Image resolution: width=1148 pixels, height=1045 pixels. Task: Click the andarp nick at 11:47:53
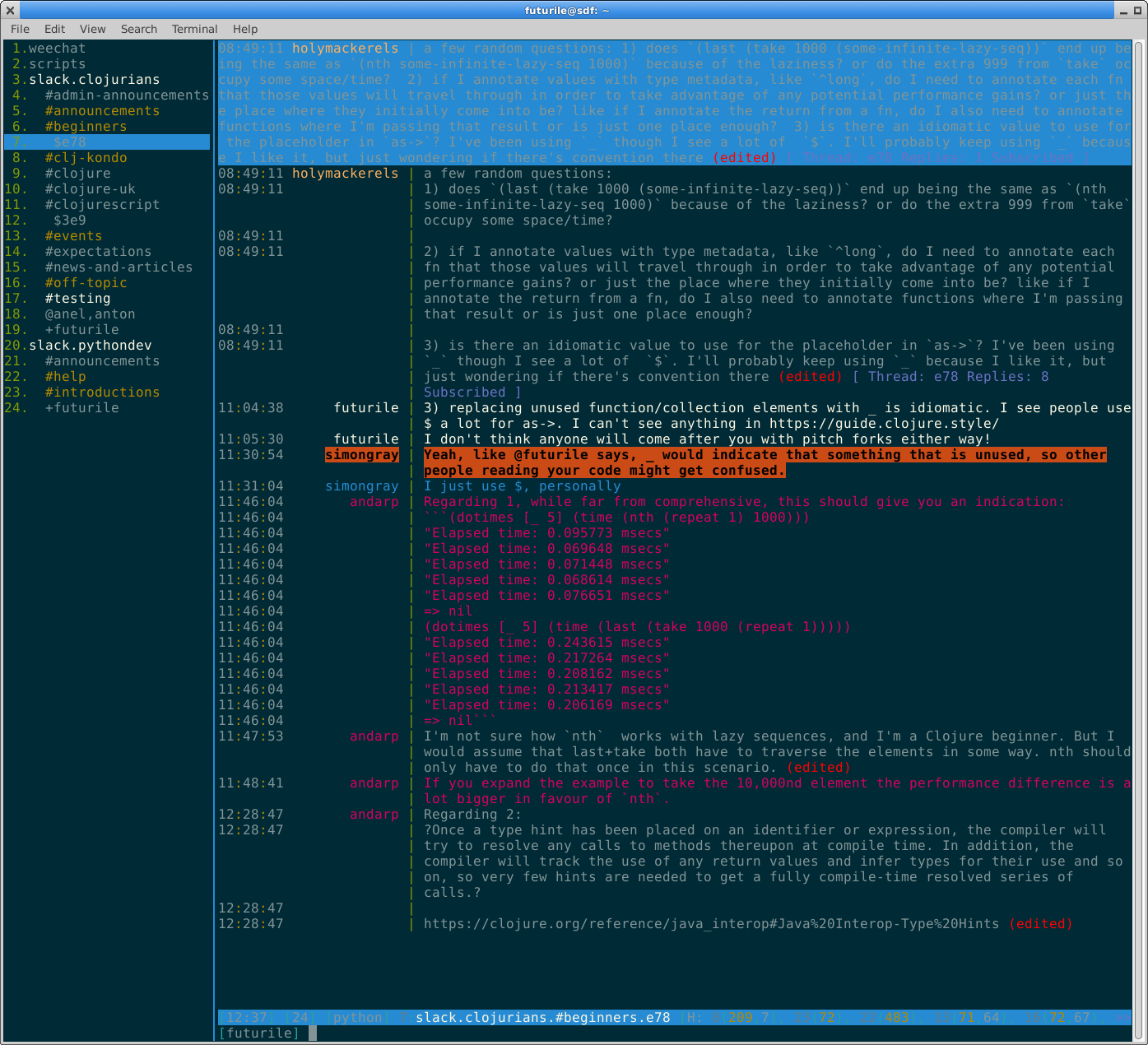coord(374,736)
